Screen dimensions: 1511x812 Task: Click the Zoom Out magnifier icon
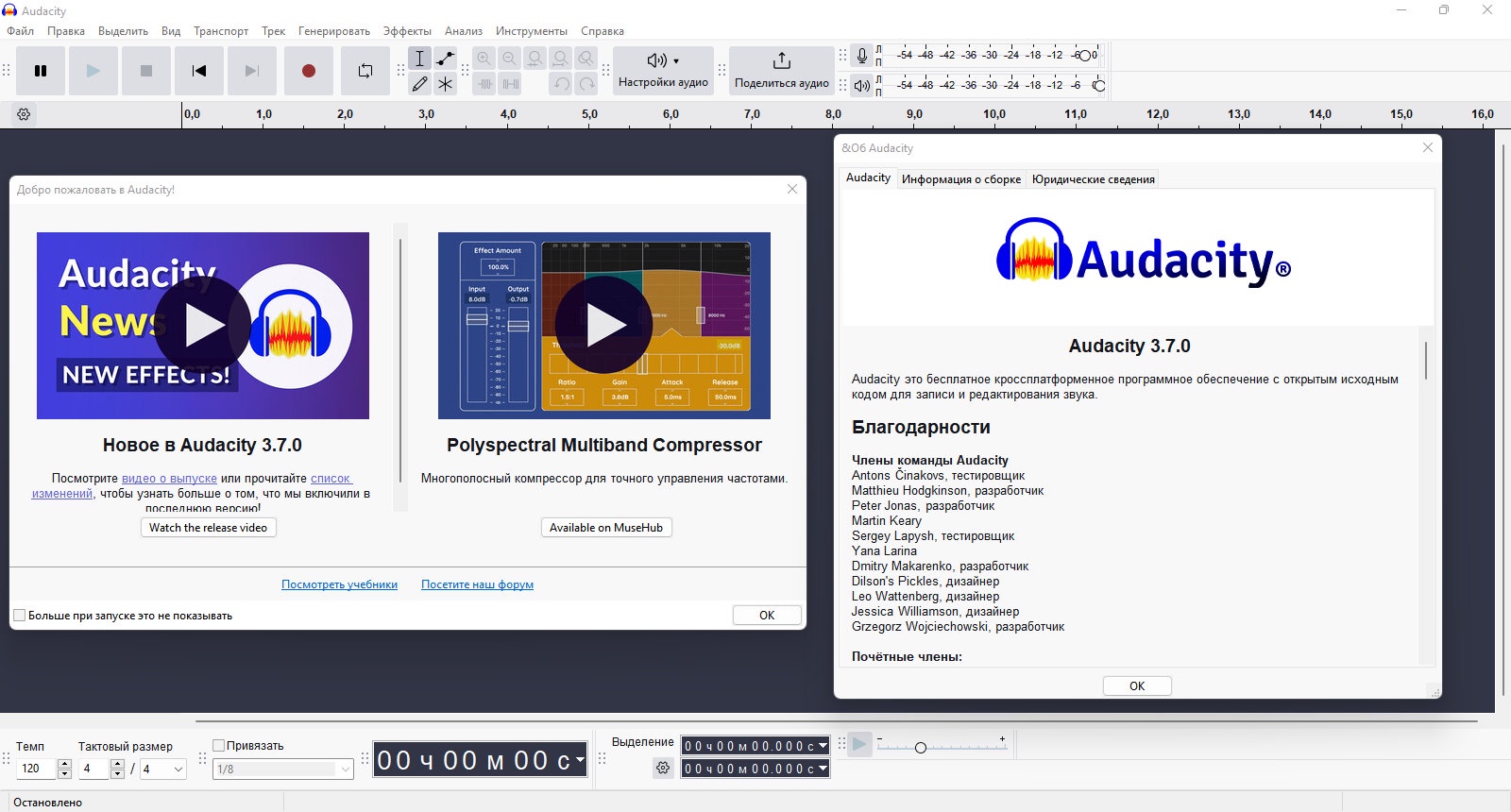pos(510,59)
